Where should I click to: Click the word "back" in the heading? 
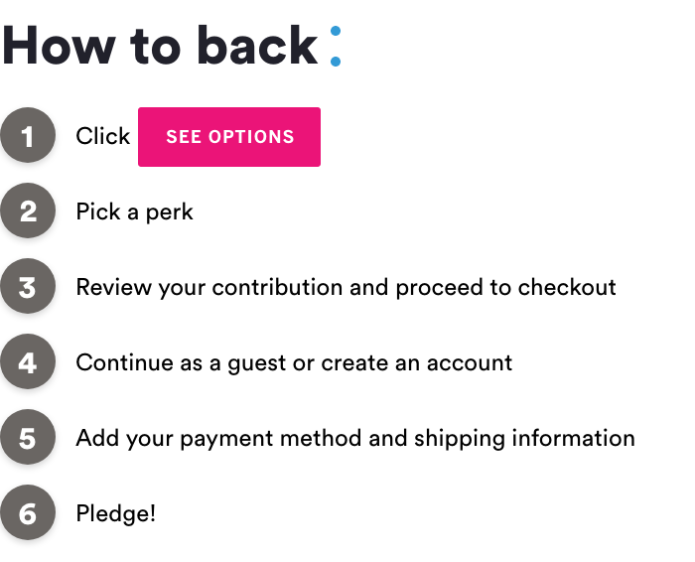tap(257, 46)
